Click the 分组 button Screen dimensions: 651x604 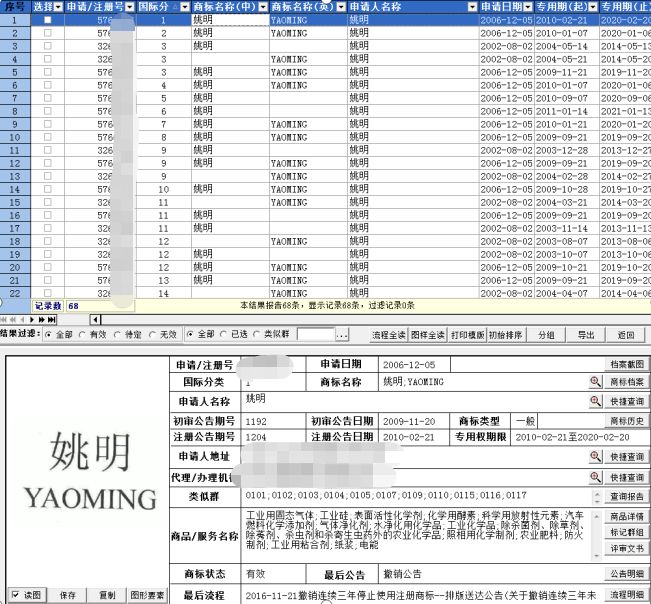pyautogui.click(x=546, y=335)
